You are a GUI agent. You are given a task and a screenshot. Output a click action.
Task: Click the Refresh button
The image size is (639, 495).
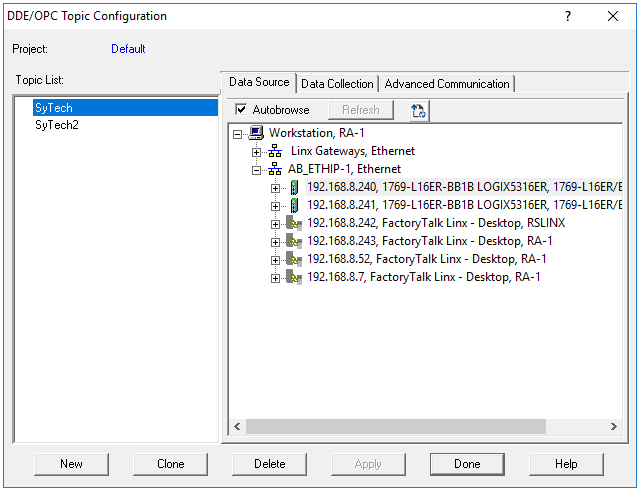pyautogui.click(x=361, y=110)
